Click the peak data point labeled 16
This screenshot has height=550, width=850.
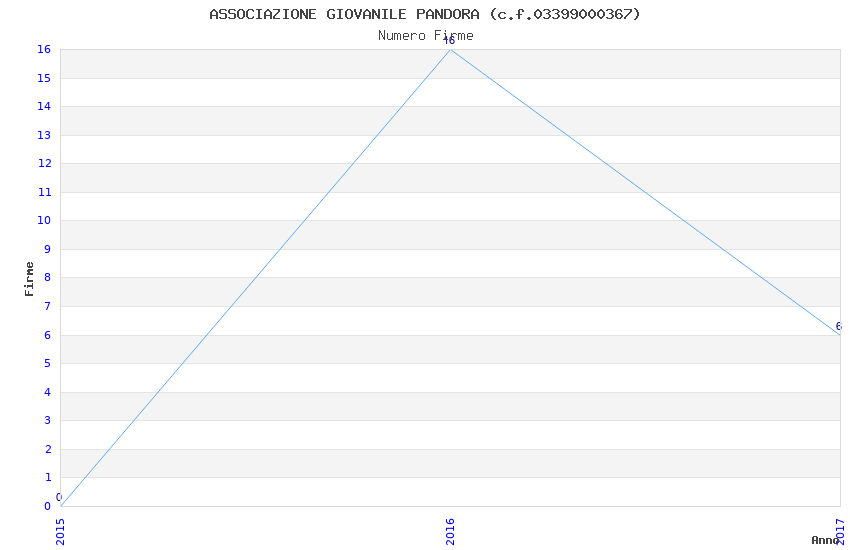point(450,50)
